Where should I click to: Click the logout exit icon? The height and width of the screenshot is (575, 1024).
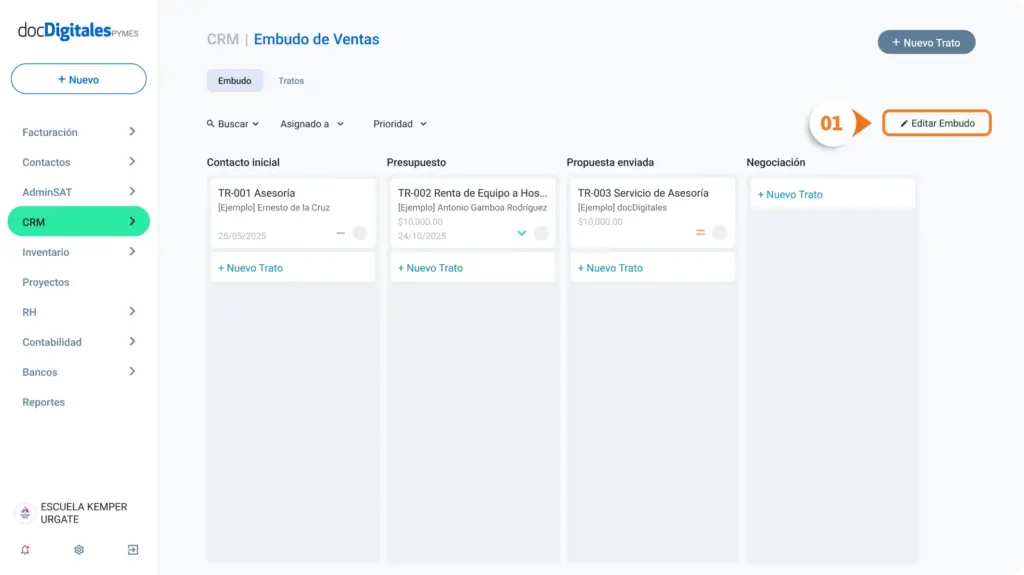(x=133, y=550)
